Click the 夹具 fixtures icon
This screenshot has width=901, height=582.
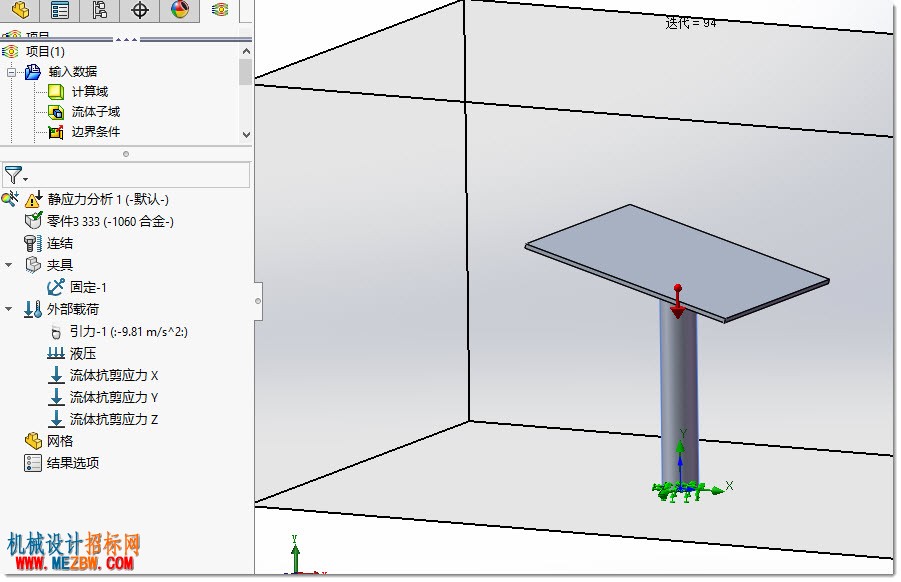click(33, 265)
